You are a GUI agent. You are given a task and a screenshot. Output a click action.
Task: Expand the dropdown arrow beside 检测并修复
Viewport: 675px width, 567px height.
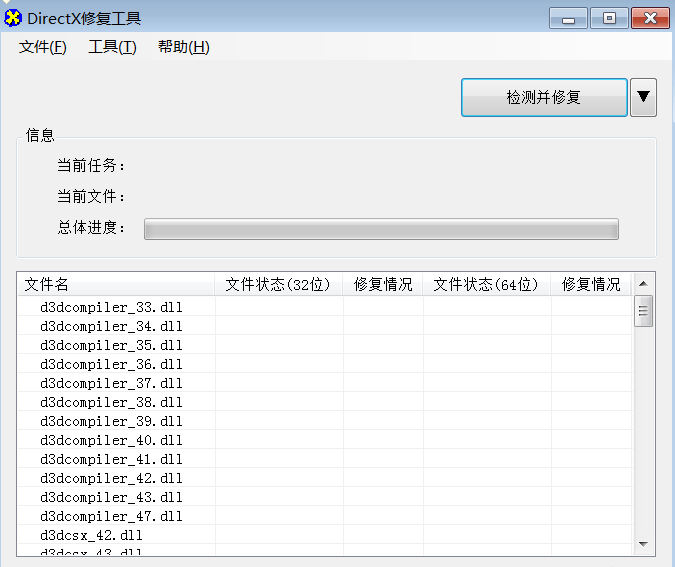pyautogui.click(x=643, y=97)
